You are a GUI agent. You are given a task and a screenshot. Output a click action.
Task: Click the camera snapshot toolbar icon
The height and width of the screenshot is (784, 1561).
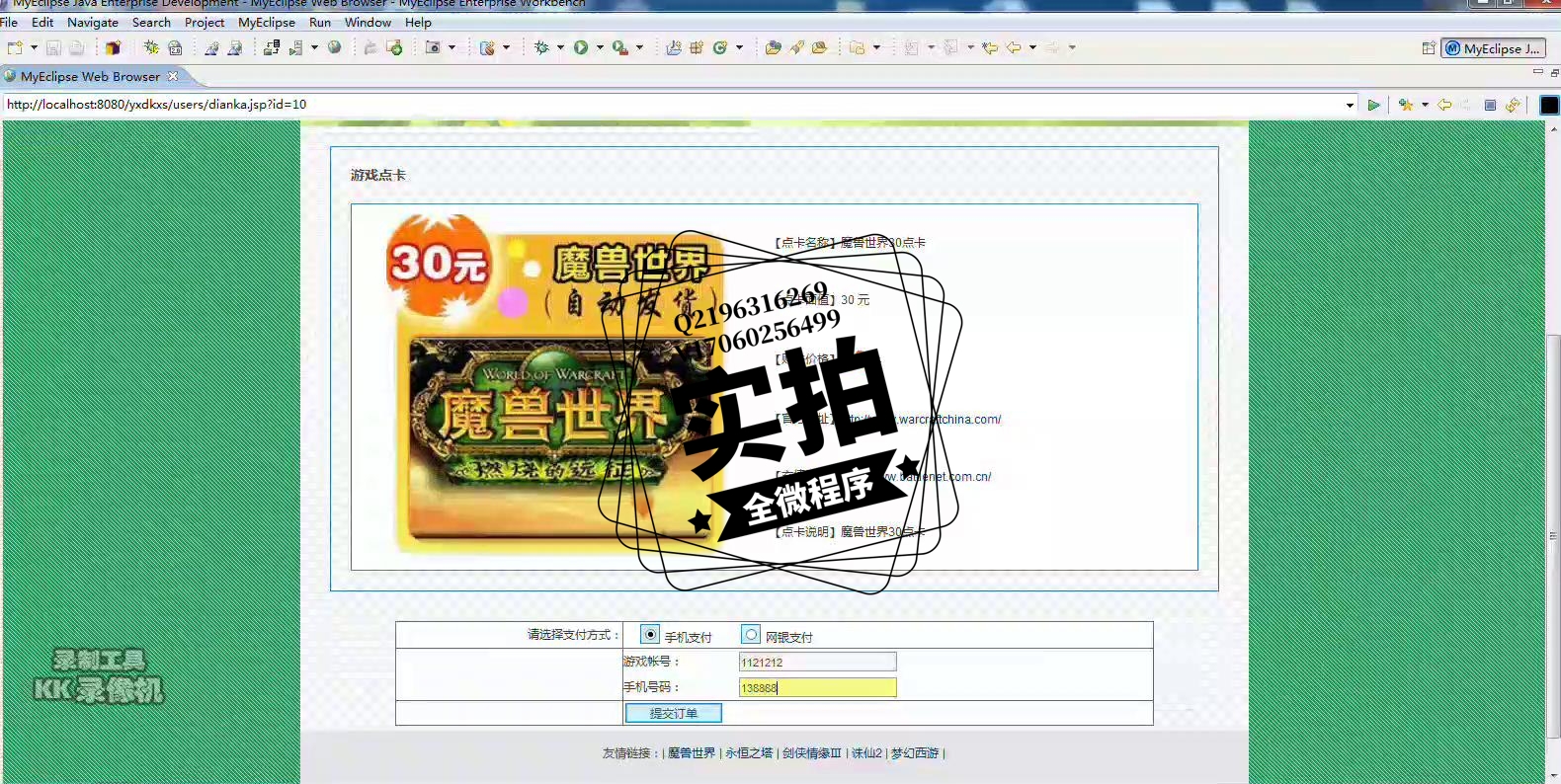click(433, 47)
